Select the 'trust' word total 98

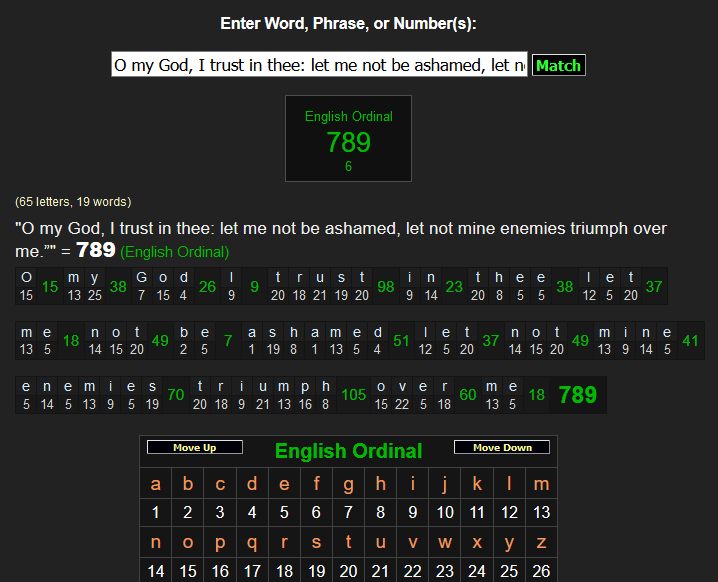[x=385, y=286]
